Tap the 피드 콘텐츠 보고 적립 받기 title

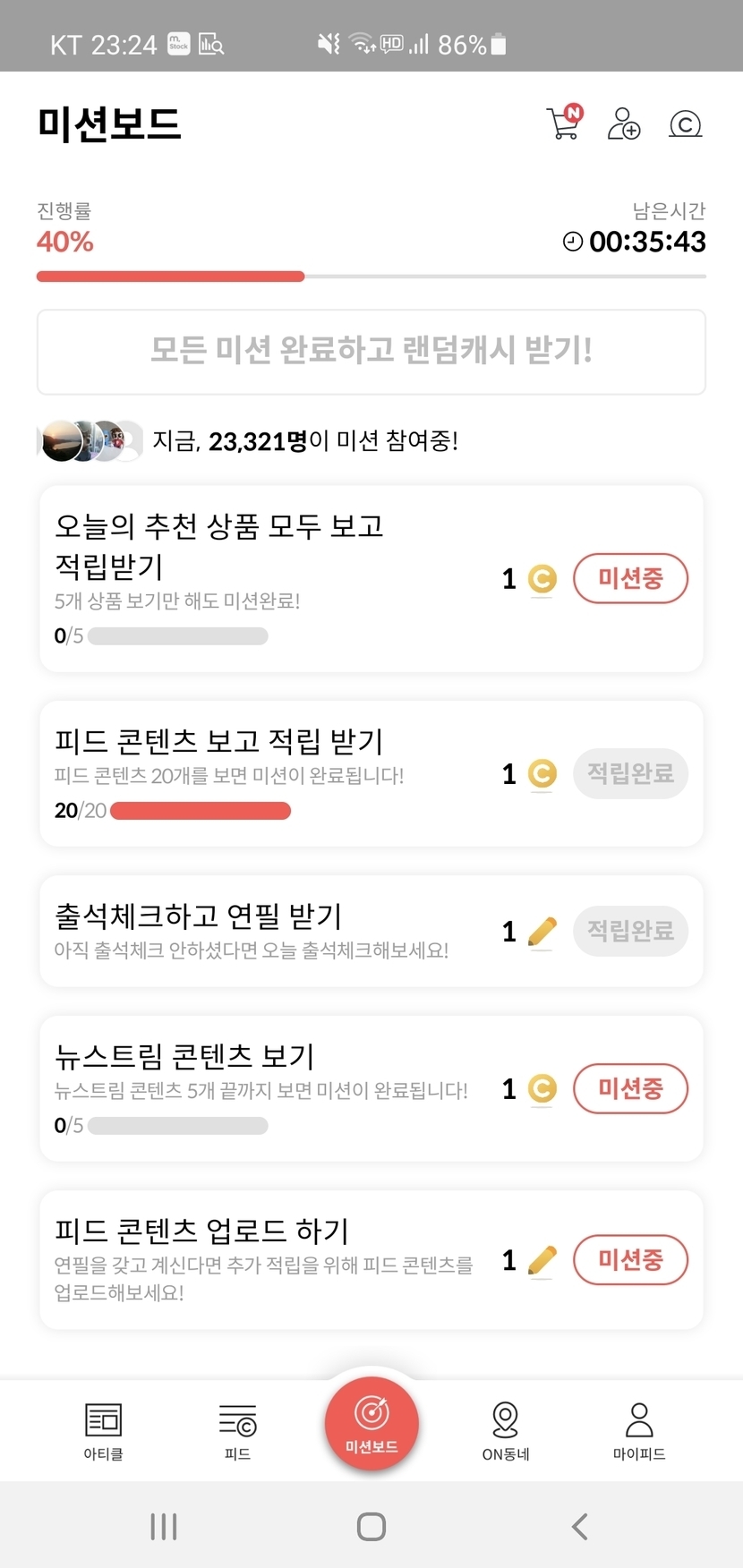pyautogui.click(x=219, y=741)
